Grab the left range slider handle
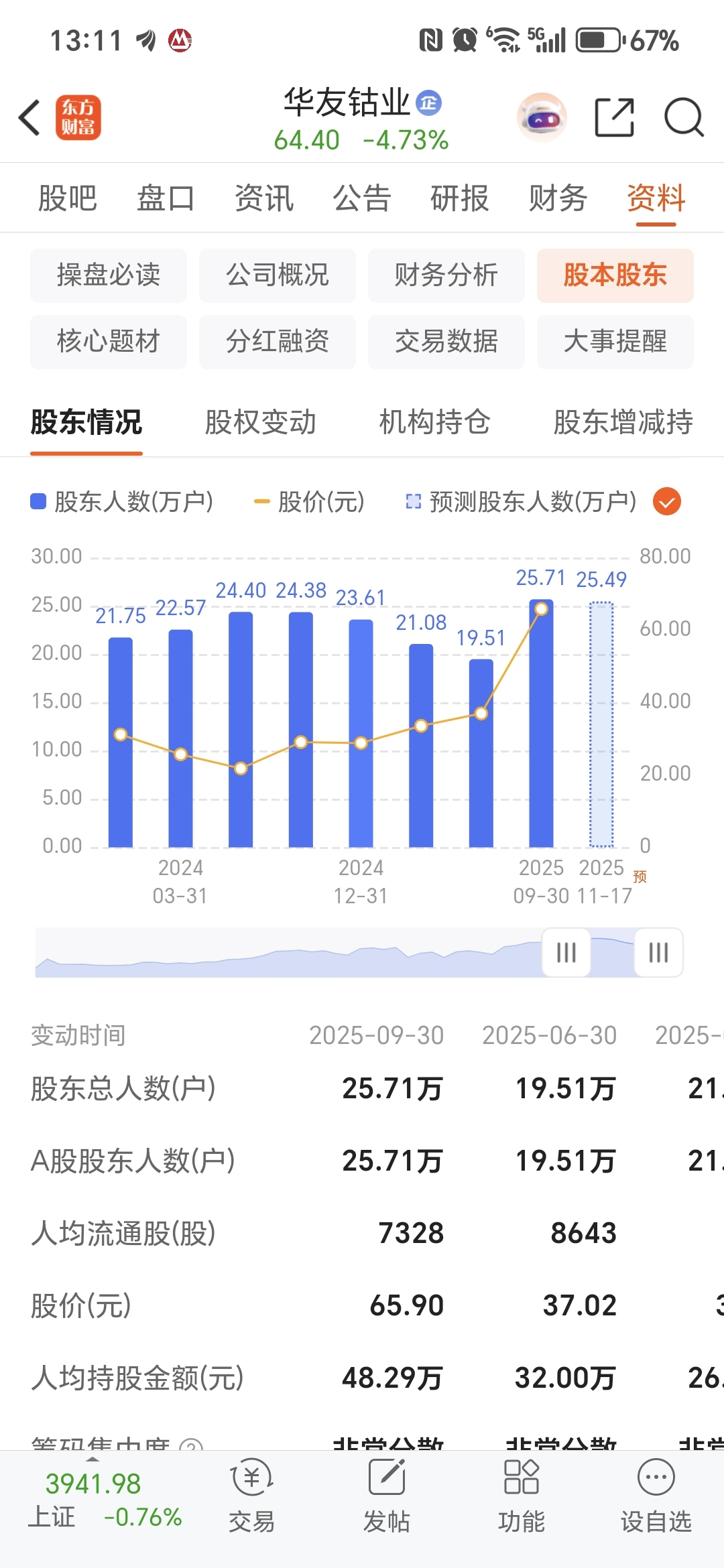 [566, 952]
